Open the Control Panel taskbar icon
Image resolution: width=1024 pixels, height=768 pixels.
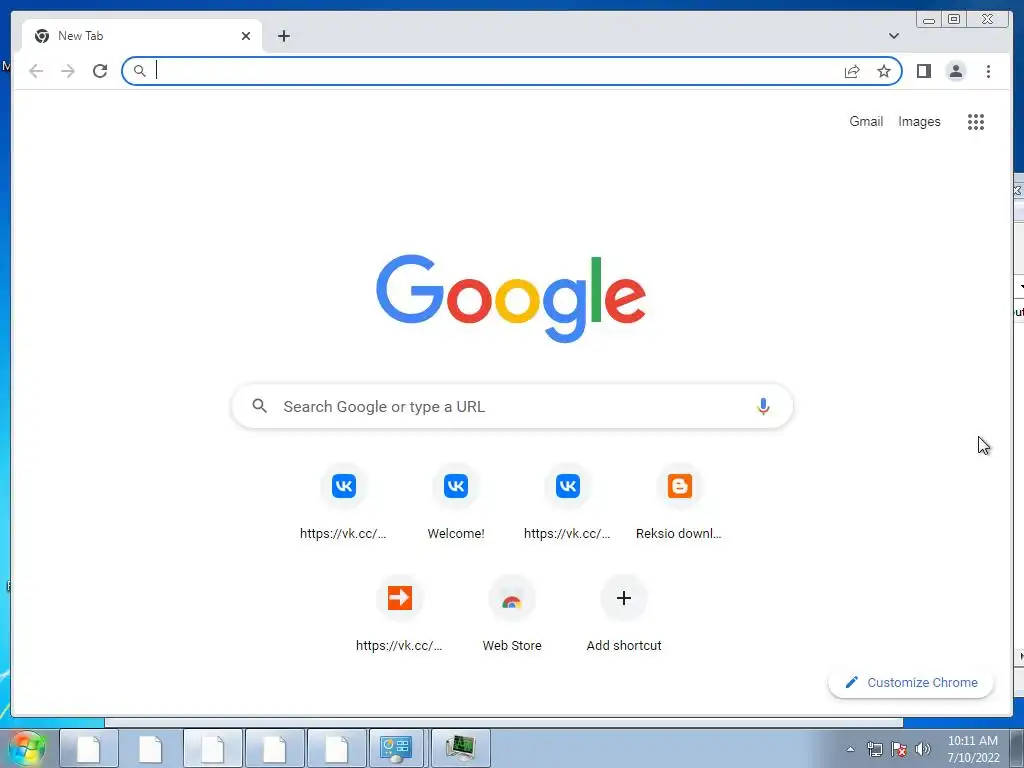[x=396, y=748]
